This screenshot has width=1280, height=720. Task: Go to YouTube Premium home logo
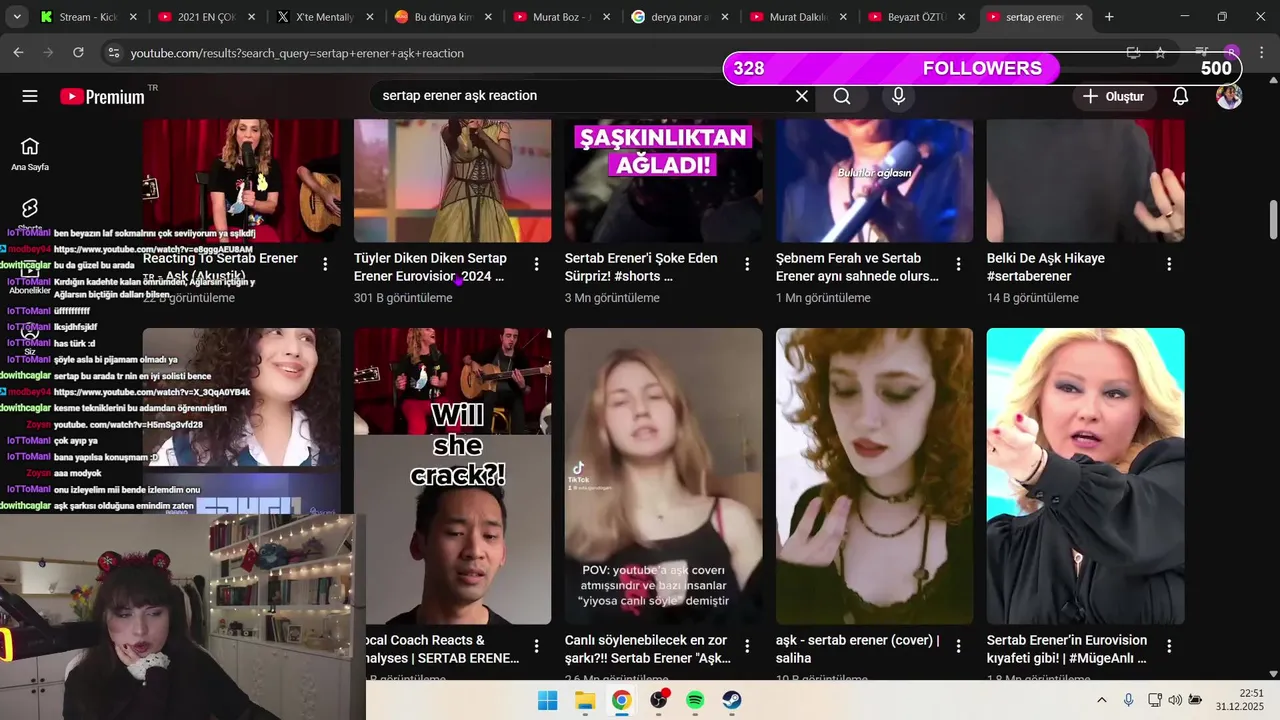pyautogui.click(x=102, y=96)
